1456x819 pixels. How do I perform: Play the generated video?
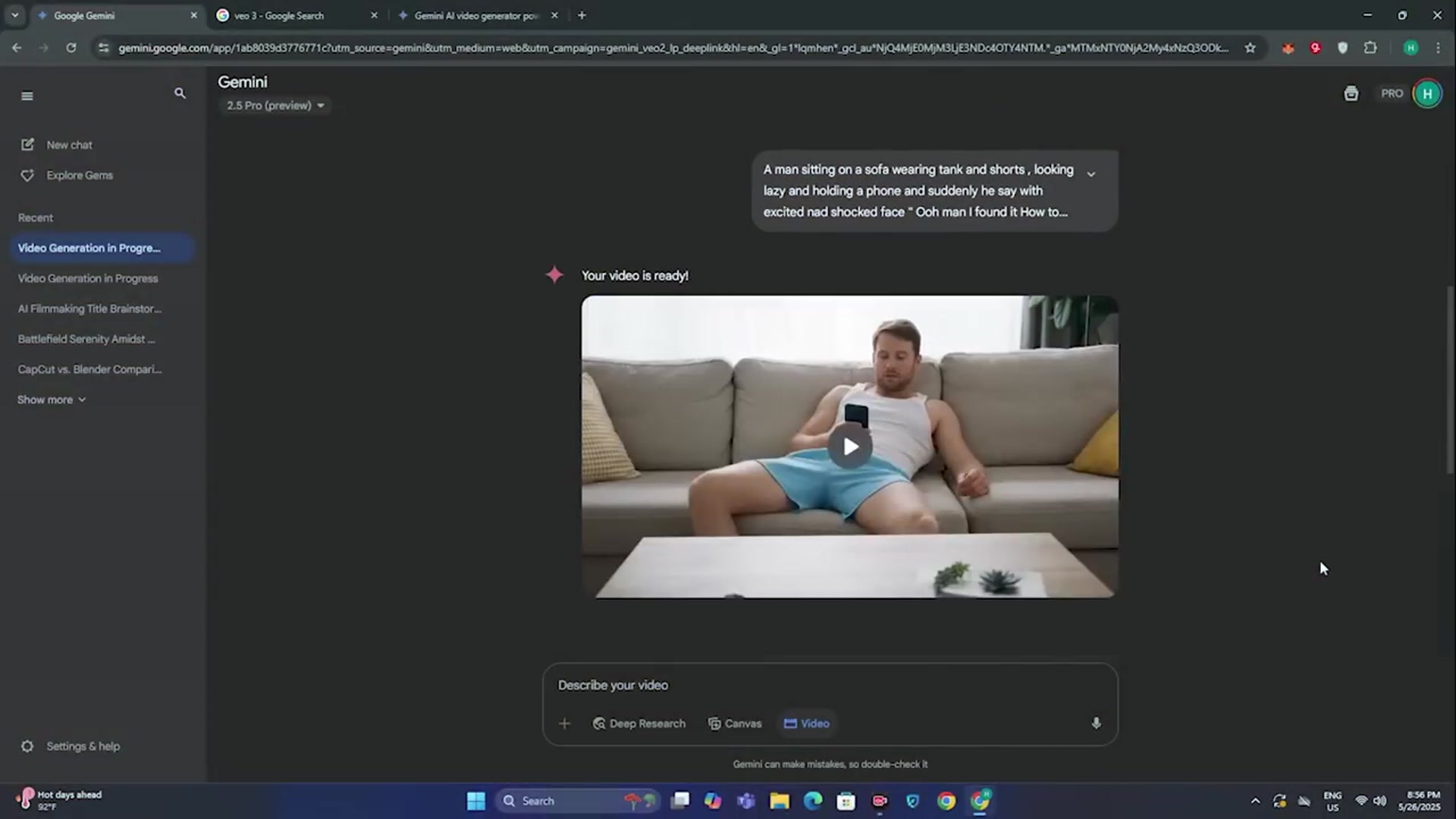pos(850,447)
